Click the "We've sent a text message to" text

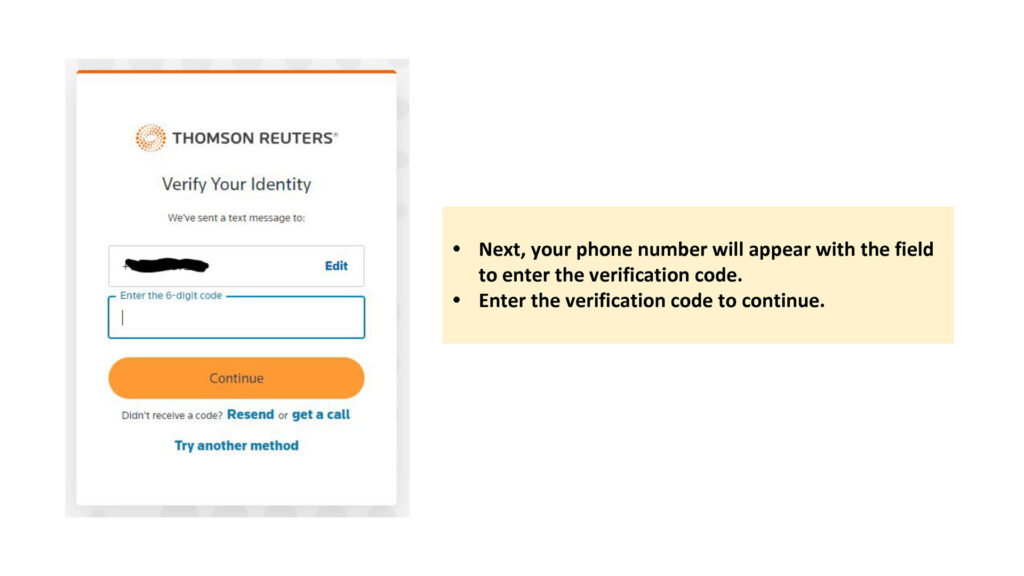(x=236, y=217)
